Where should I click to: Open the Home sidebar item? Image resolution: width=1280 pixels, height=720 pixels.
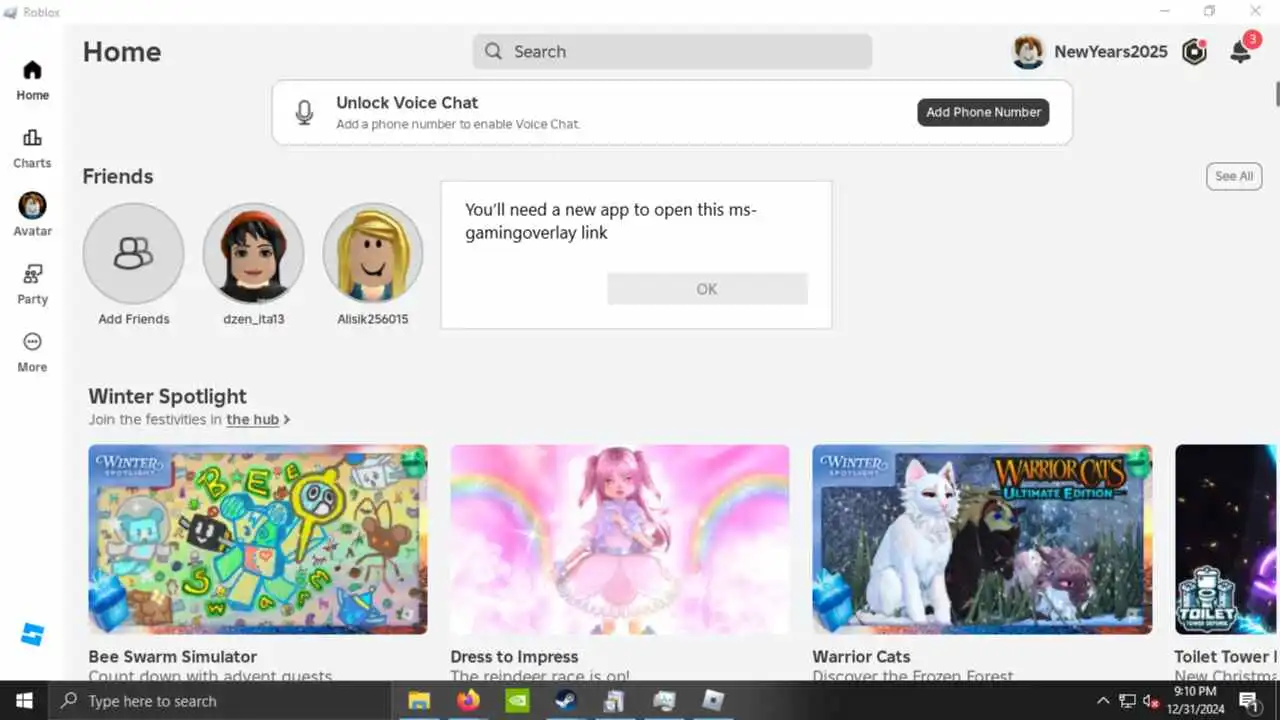tap(32, 80)
